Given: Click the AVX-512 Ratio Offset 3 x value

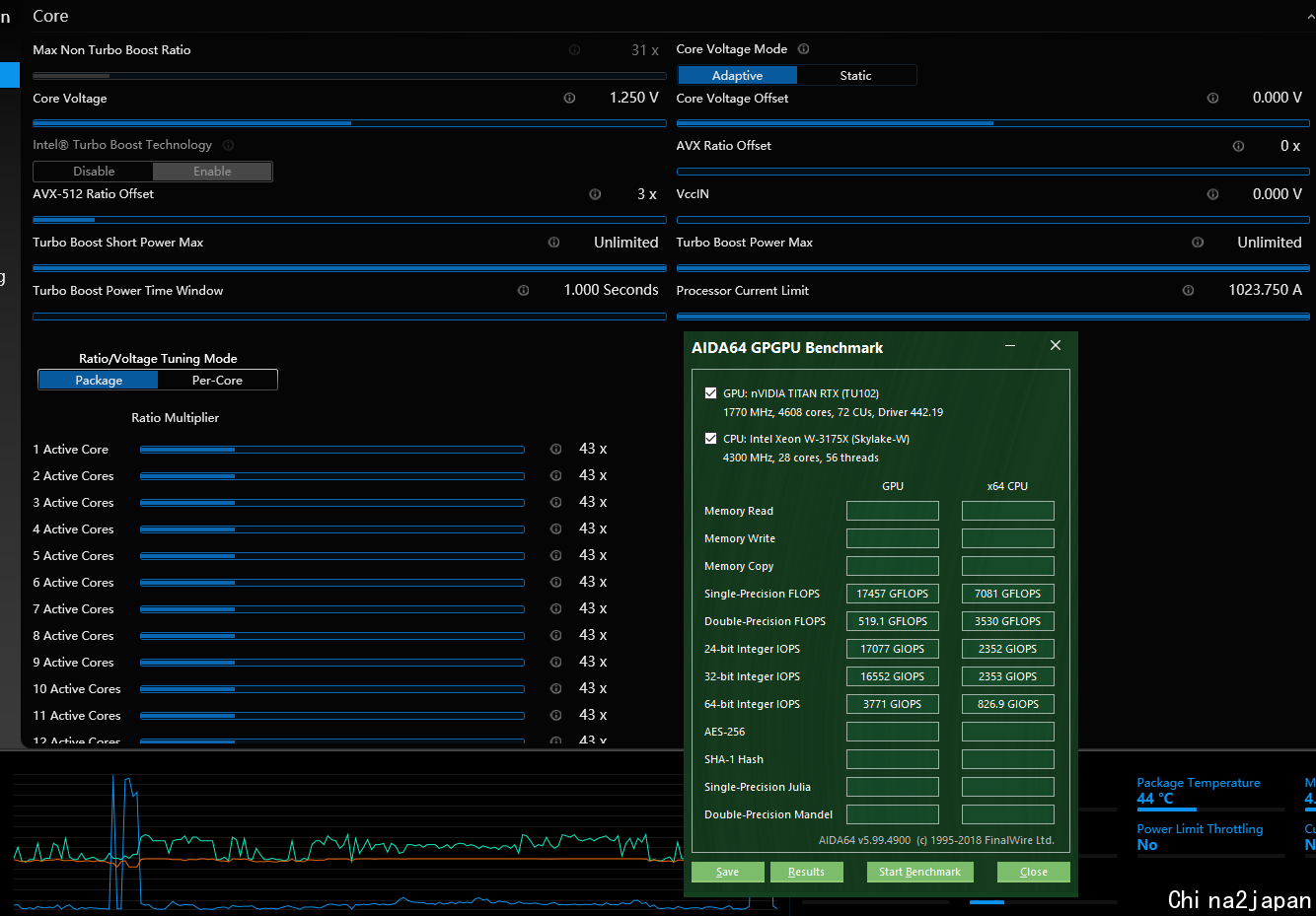Looking at the screenshot, I should tap(647, 194).
